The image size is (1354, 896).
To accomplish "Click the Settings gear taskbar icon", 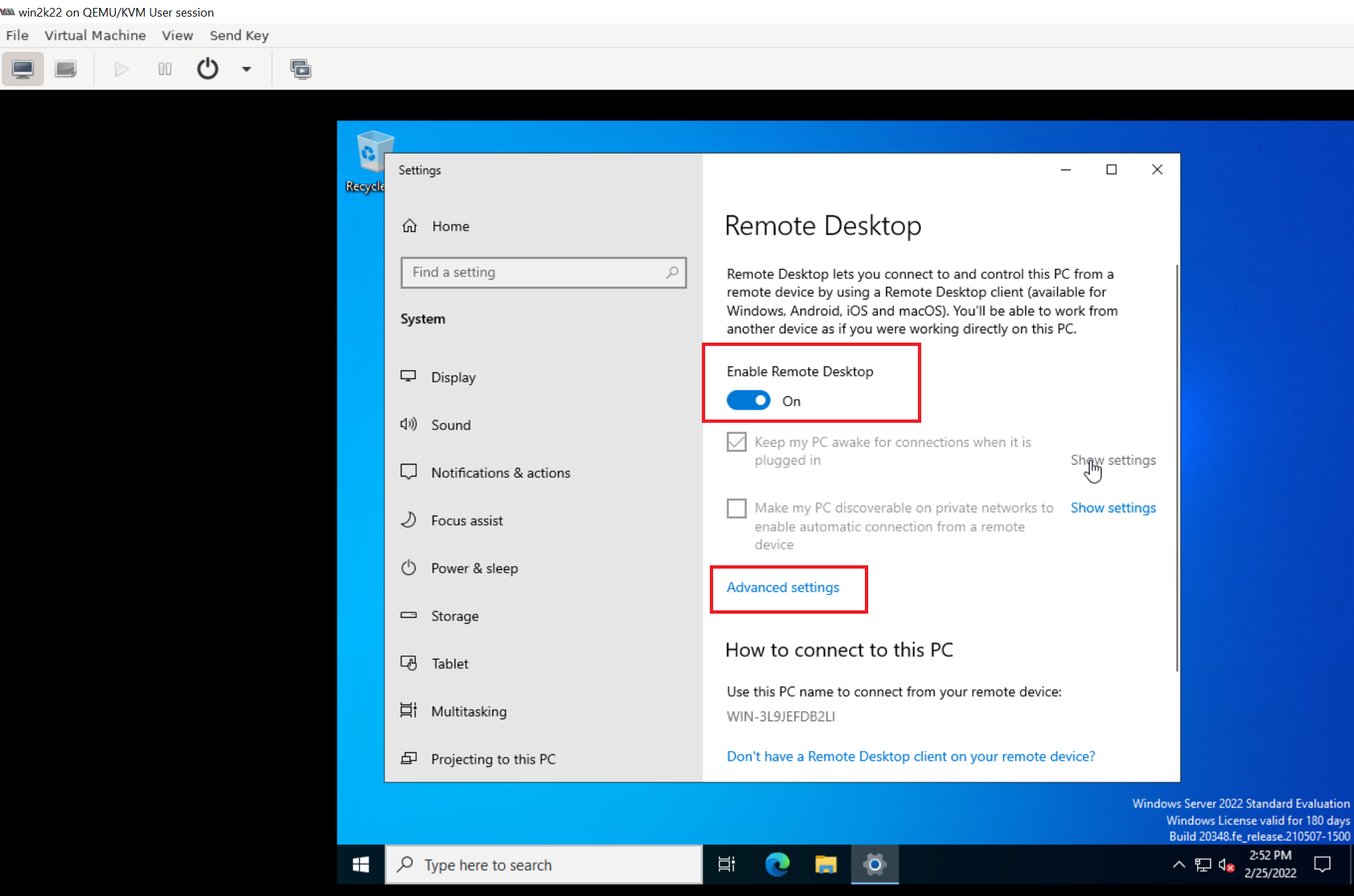I will pos(875,864).
